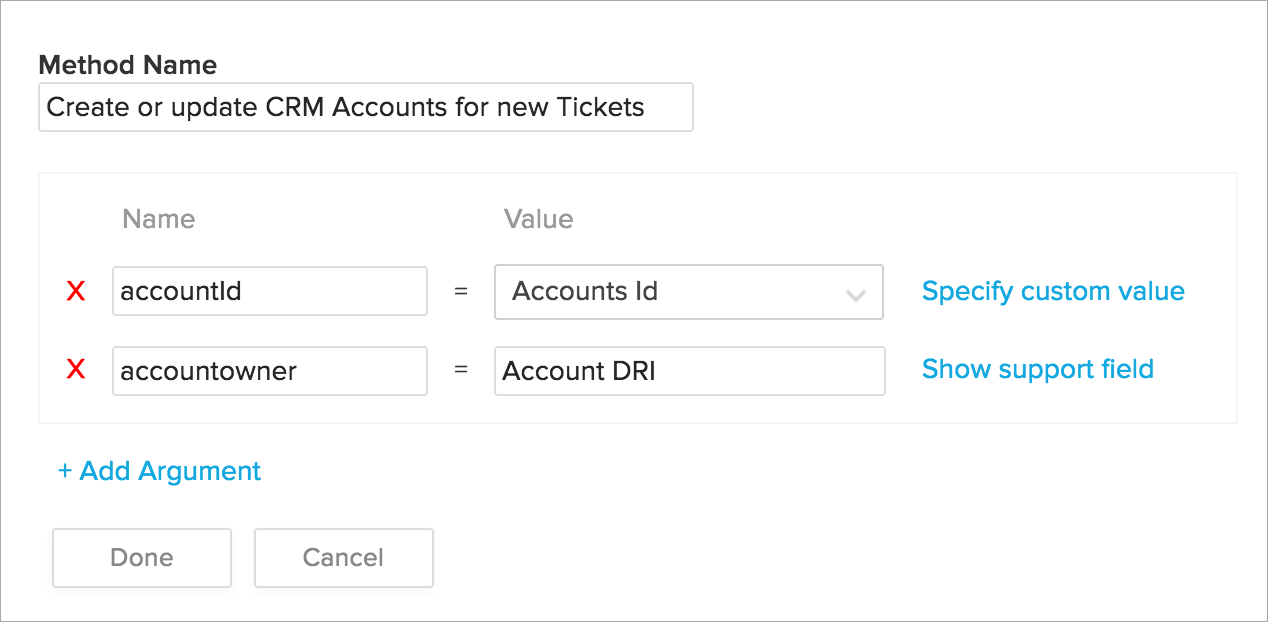Add a new argument via Add Argument
Viewport: 1268px width, 622px height.
pos(160,471)
